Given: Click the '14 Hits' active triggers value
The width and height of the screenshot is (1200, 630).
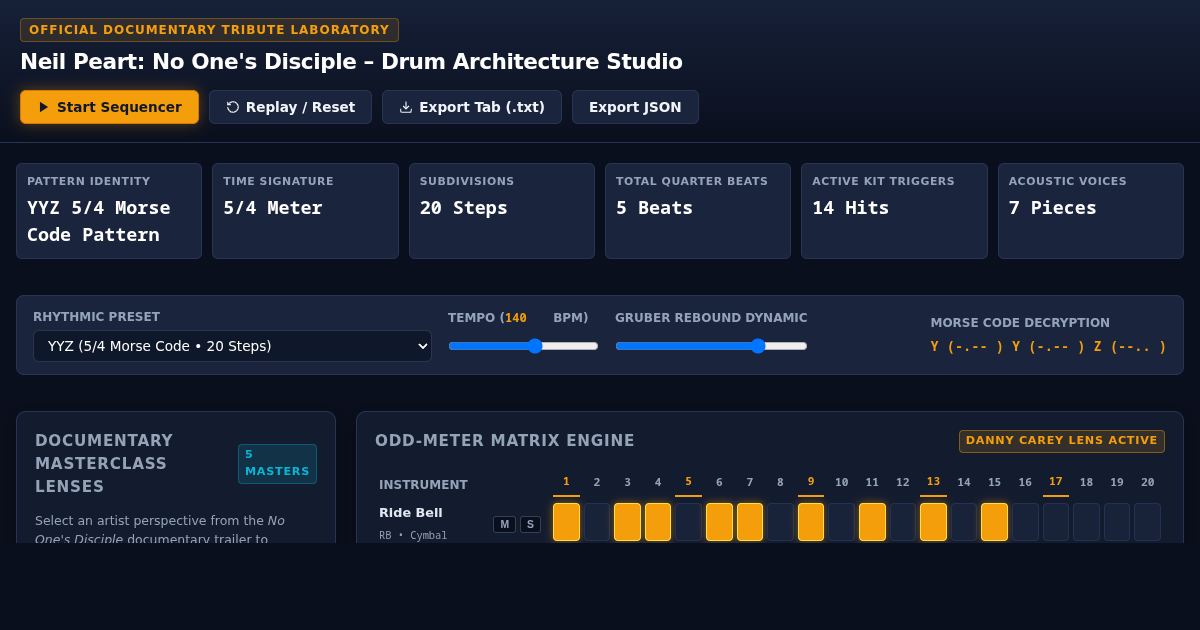Looking at the screenshot, I should click(x=850, y=208).
